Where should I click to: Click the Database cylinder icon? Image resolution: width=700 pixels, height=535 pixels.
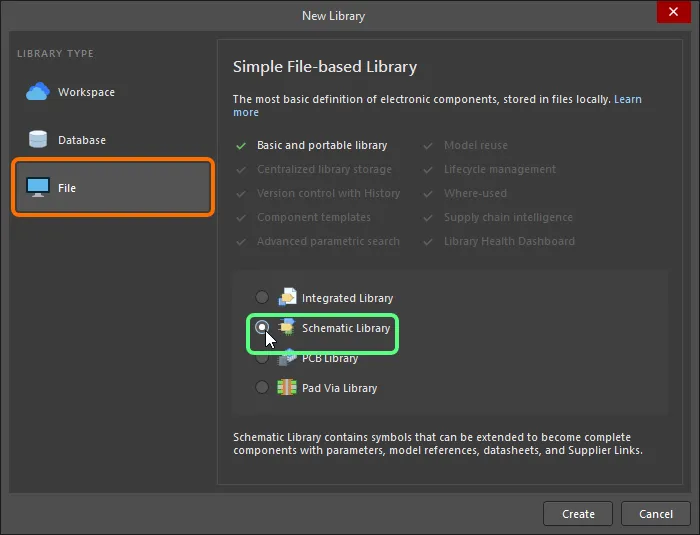pyautogui.click(x=38, y=139)
